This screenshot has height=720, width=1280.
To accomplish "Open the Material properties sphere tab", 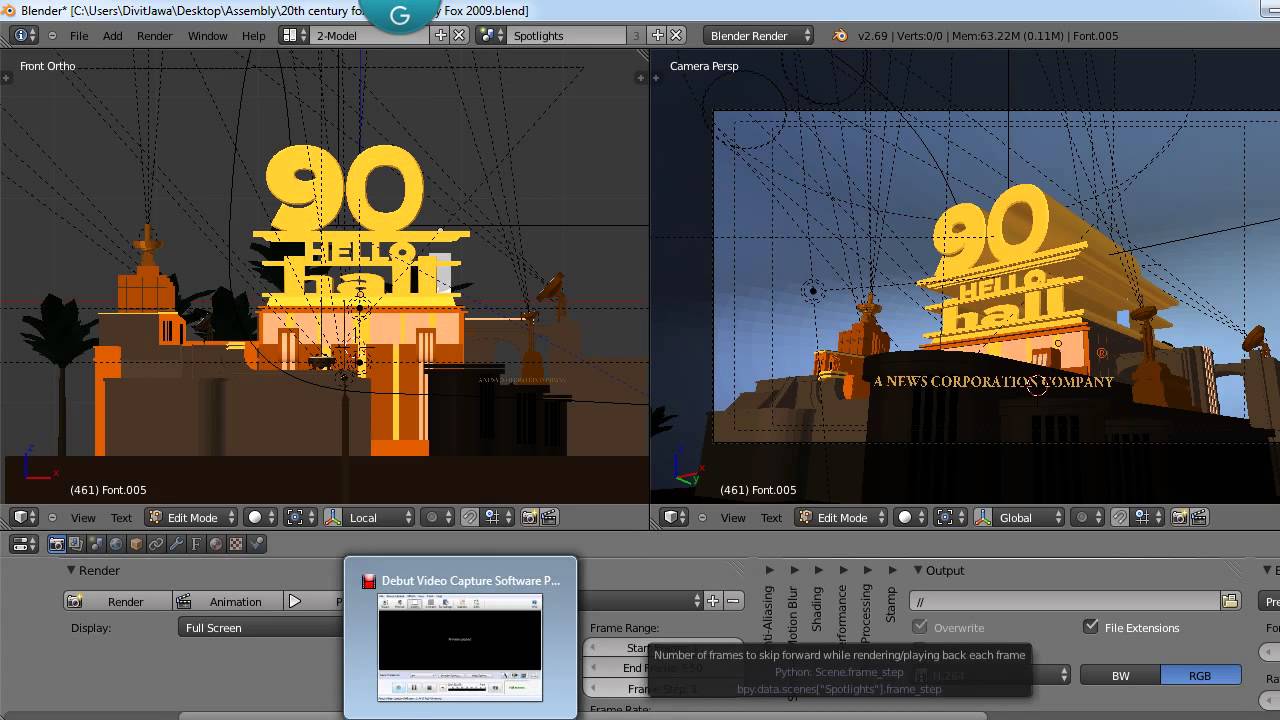I will [216, 544].
